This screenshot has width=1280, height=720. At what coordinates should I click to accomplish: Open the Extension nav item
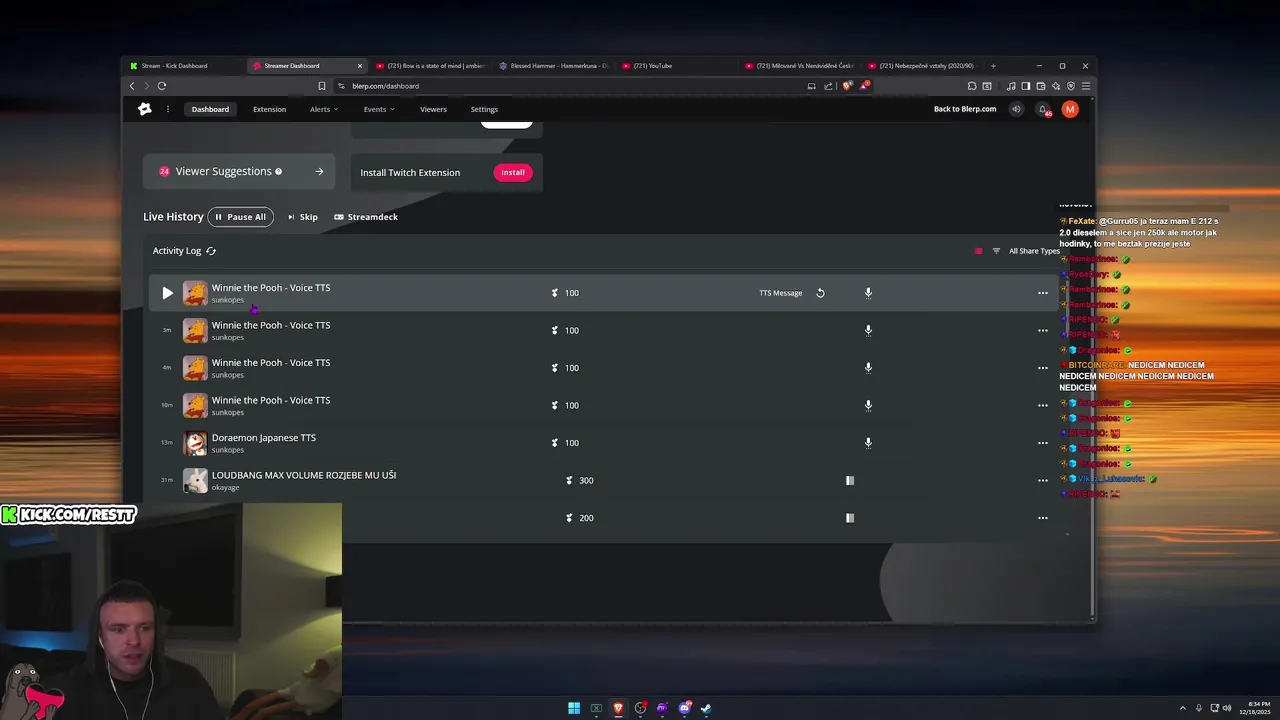(x=269, y=109)
